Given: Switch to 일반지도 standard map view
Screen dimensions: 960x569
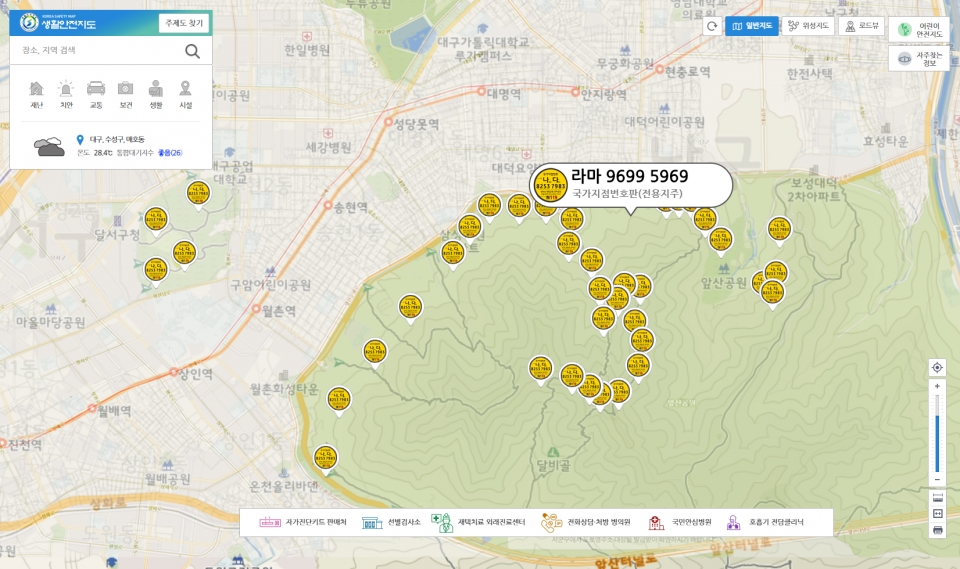Looking at the screenshot, I should 752,26.
